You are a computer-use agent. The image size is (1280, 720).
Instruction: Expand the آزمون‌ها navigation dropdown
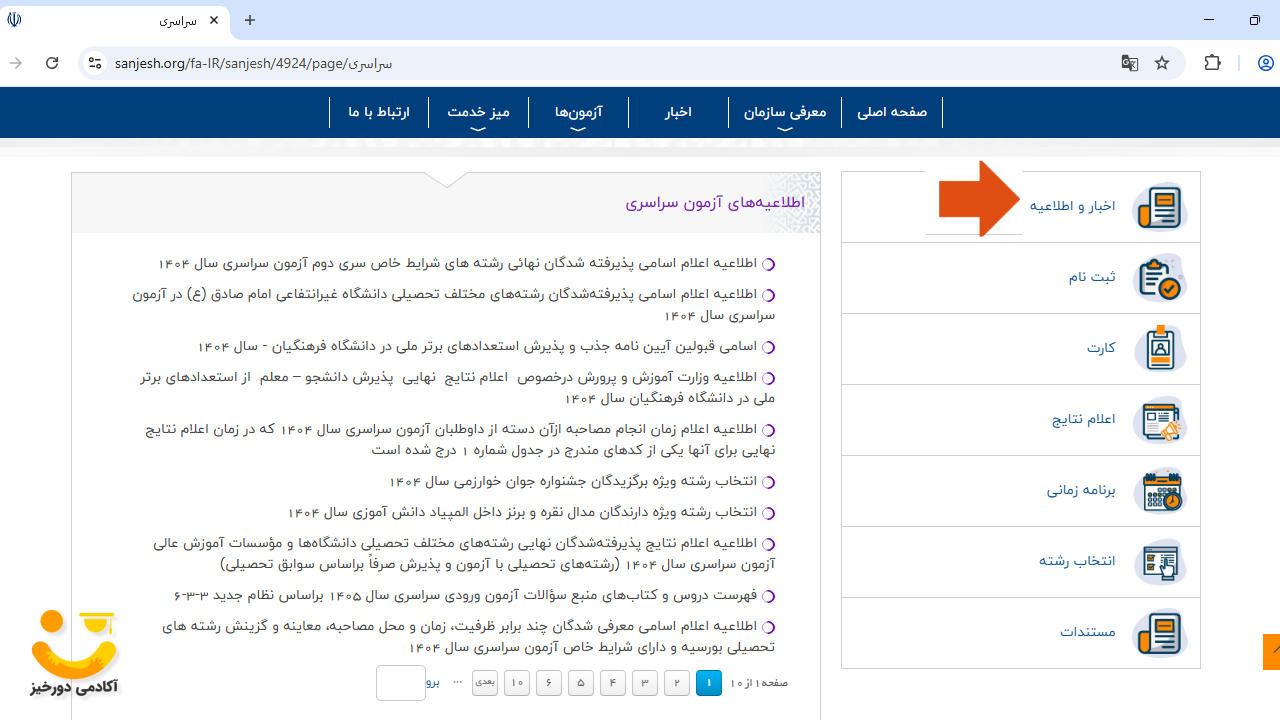pos(578,114)
